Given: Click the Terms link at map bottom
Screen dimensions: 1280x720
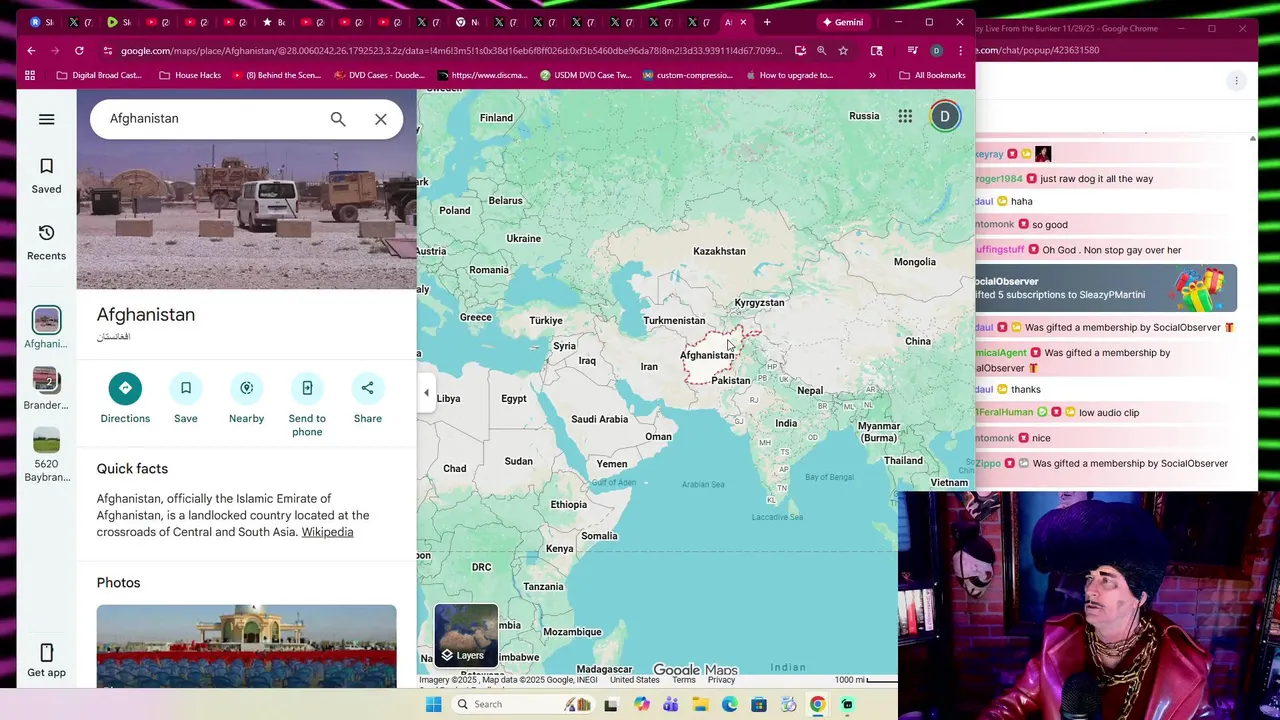Looking at the screenshot, I should point(684,680).
